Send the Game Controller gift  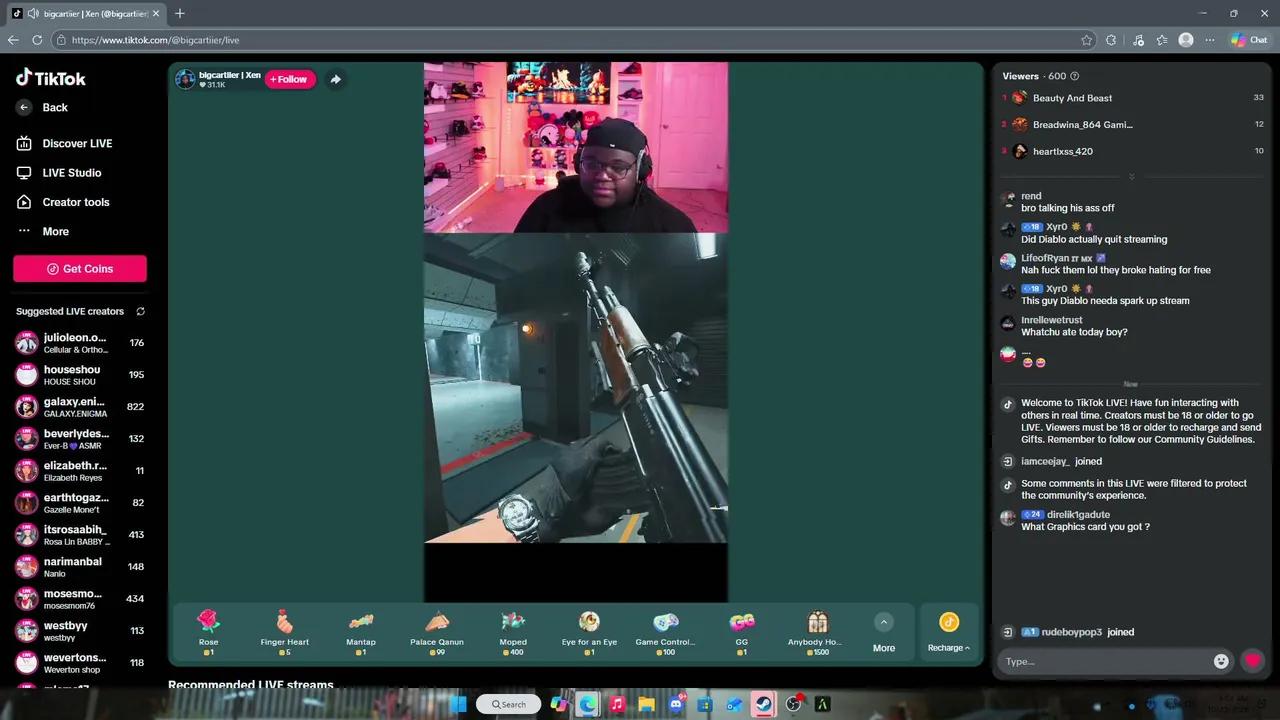[665, 632]
